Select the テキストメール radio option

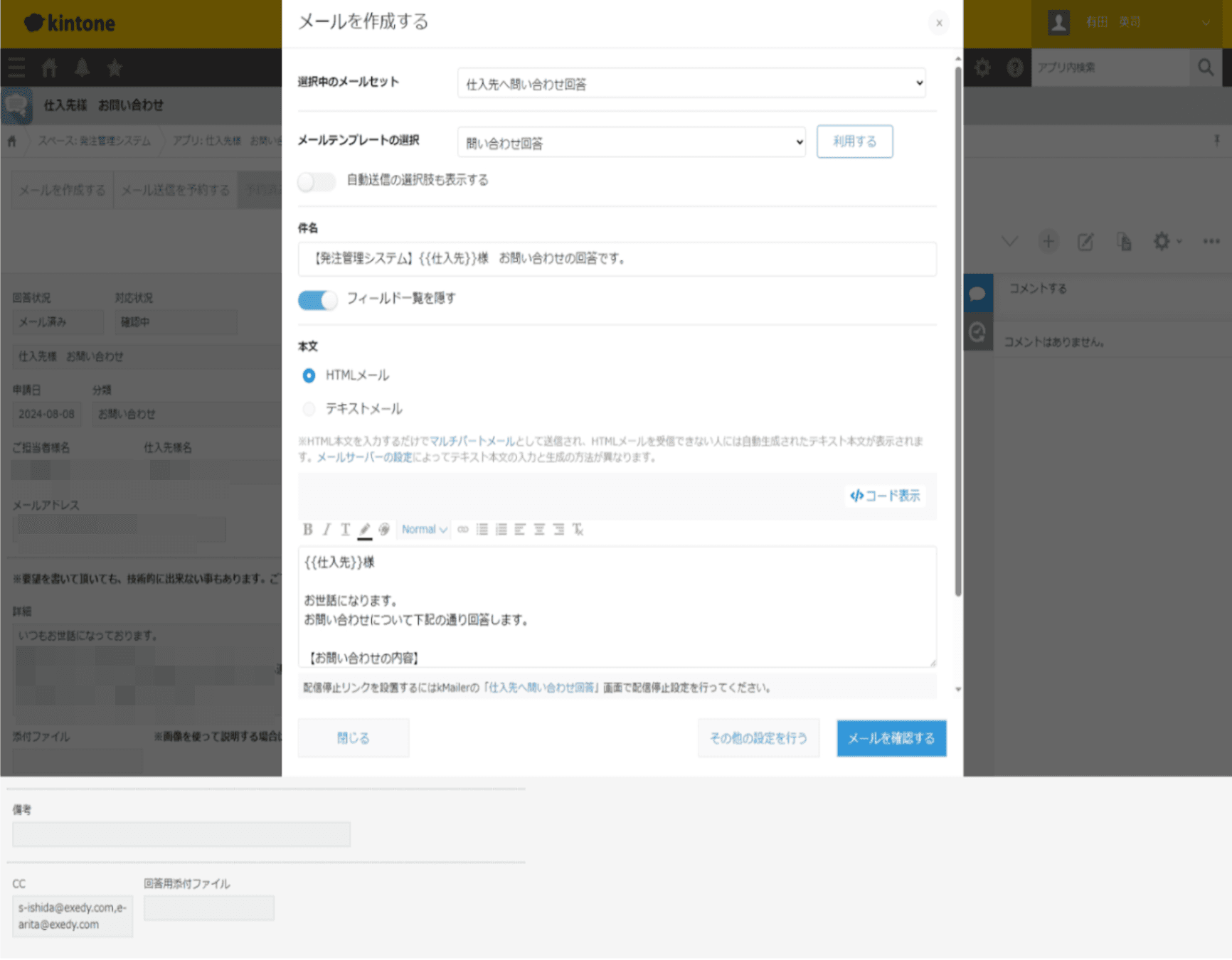tap(309, 409)
